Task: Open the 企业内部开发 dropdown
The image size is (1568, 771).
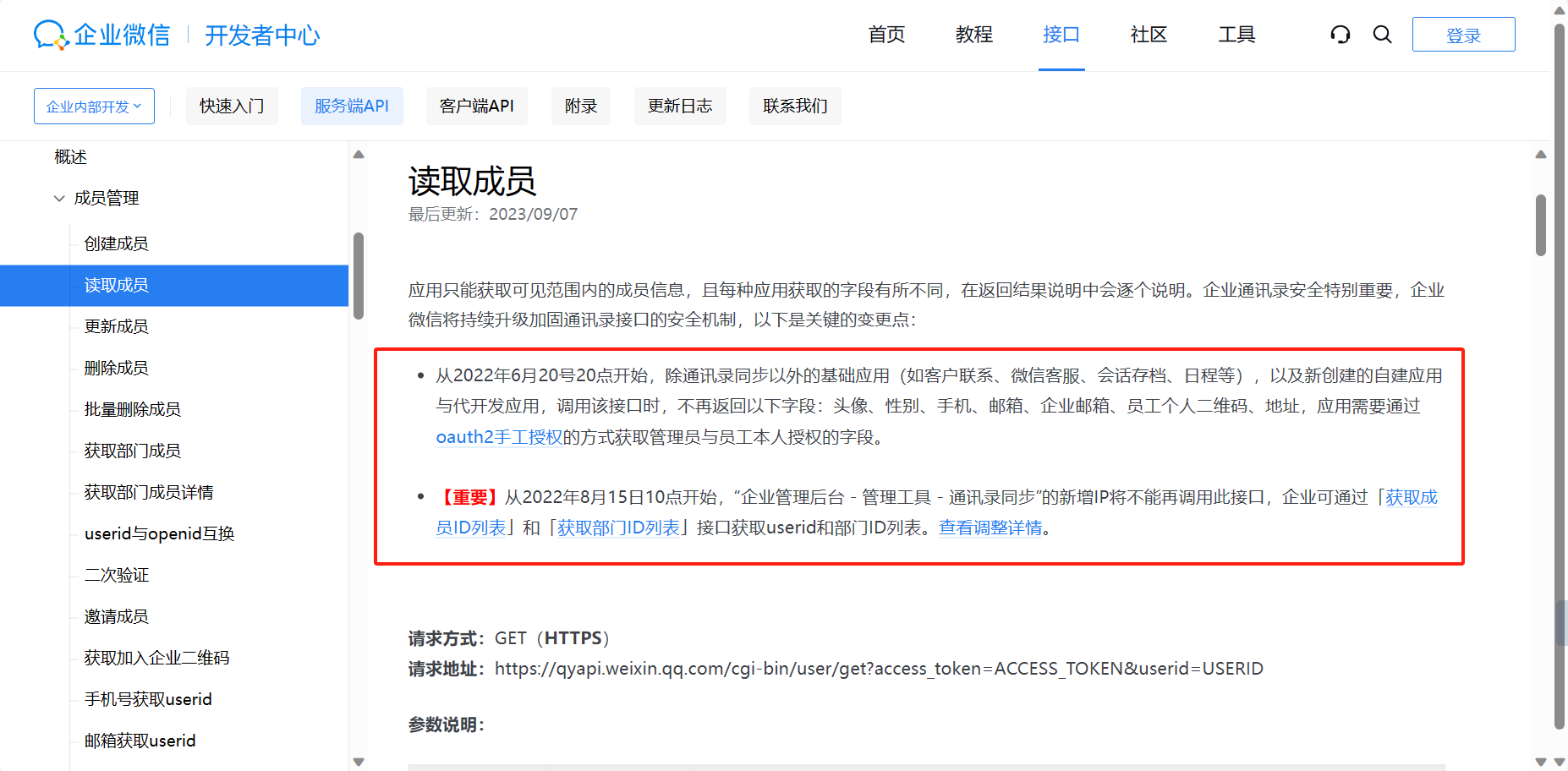Action: tap(94, 107)
